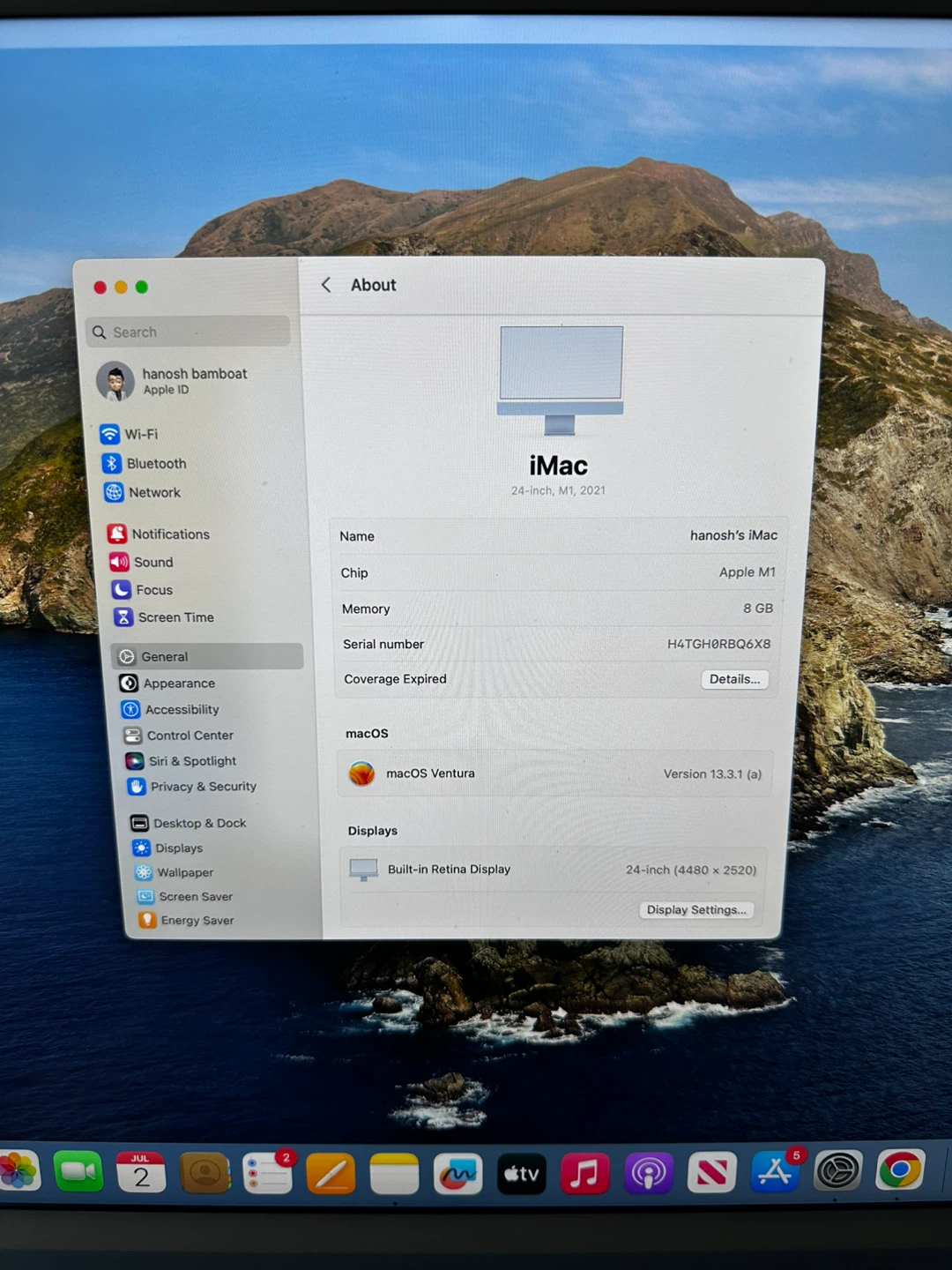The image size is (952, 1270).
Task: Launch Google Chrome from the Dock
Action: 901,1170
